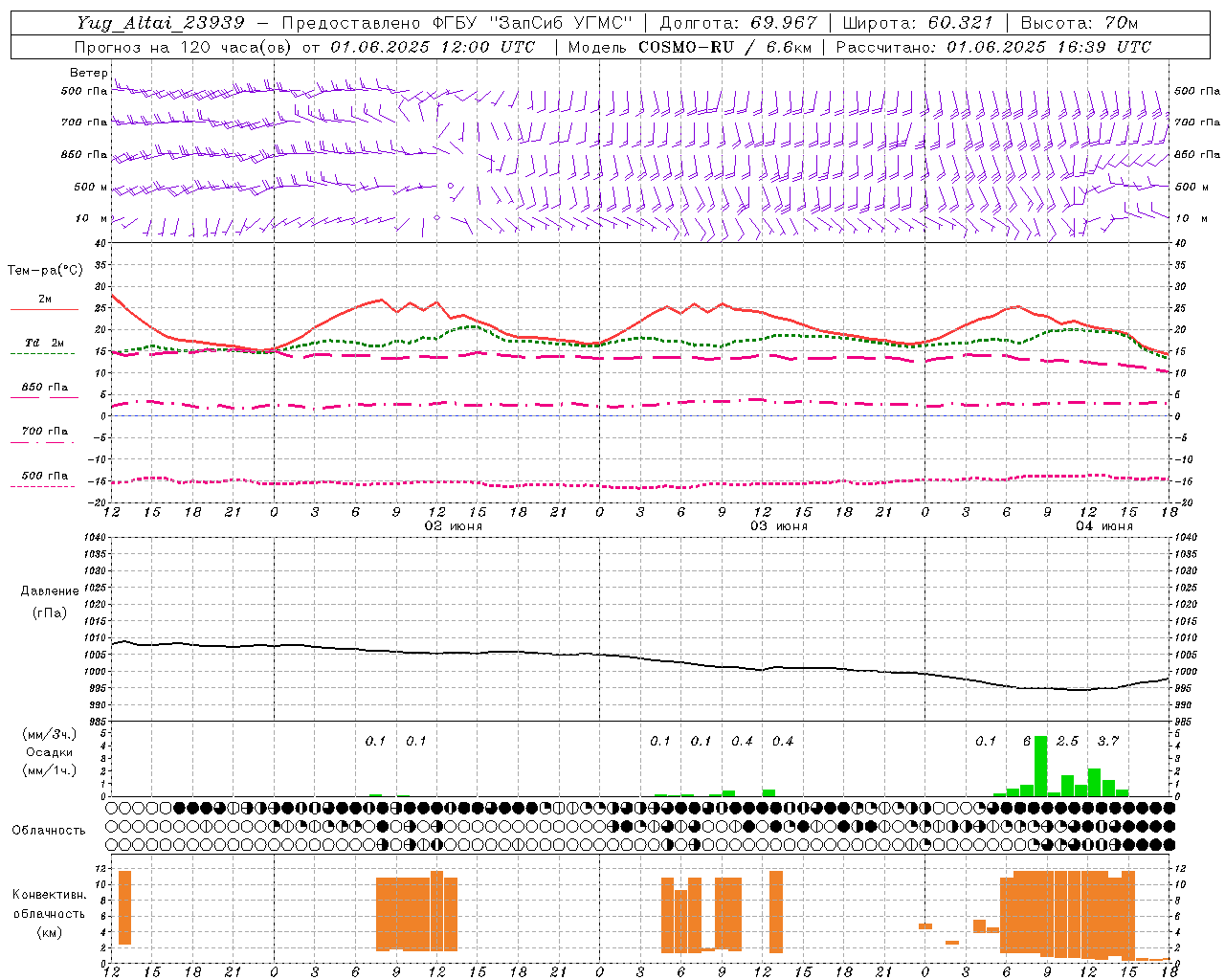The image size is (1225, 980).
Task: Click the Тем-ра(°C) axis title
Action: click(x=45, y=271)
